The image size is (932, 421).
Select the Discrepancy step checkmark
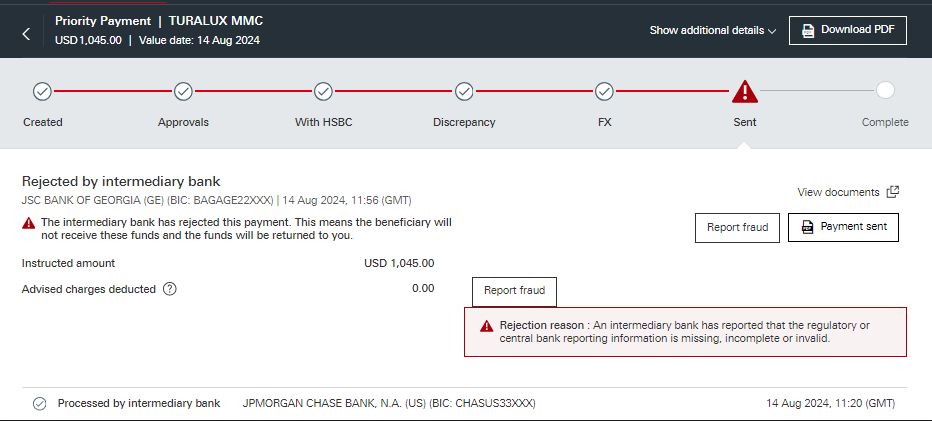pyautogui.click(x=464, y=92)
